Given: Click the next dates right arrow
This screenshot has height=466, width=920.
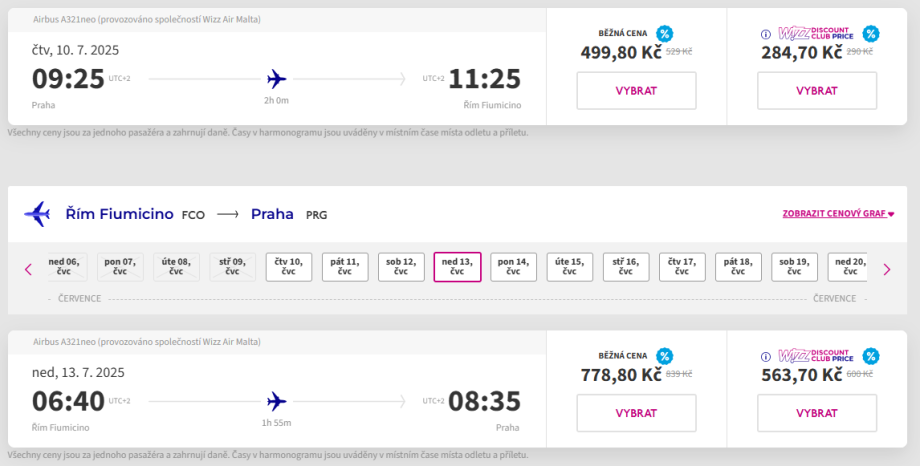Looking at the screenshot, I should point(886,269).
